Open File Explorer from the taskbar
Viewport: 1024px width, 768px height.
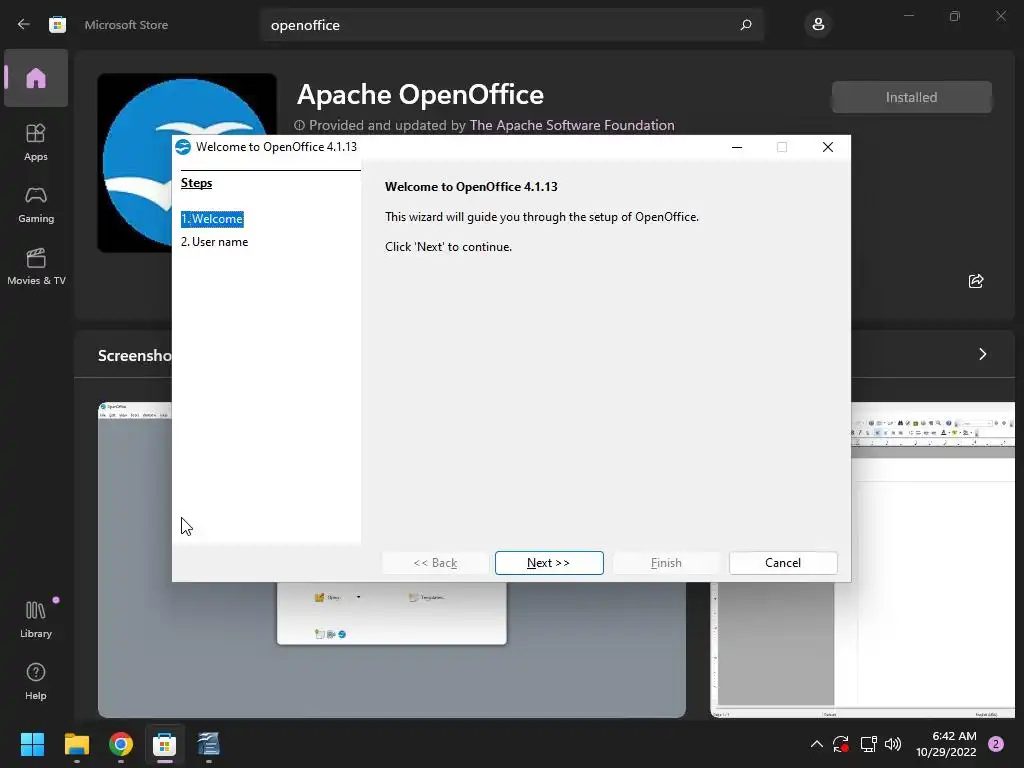click(x=76, y=744)
